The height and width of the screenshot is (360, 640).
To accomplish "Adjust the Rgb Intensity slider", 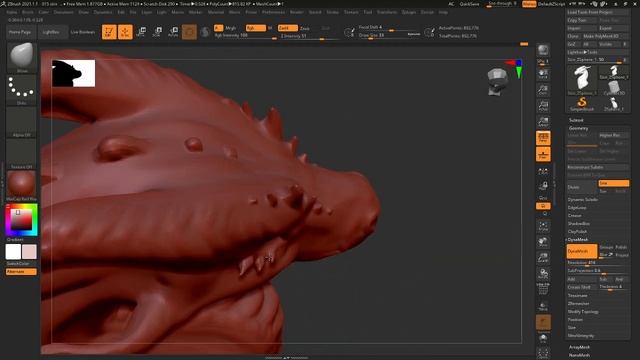I will (x=245, y=36).
